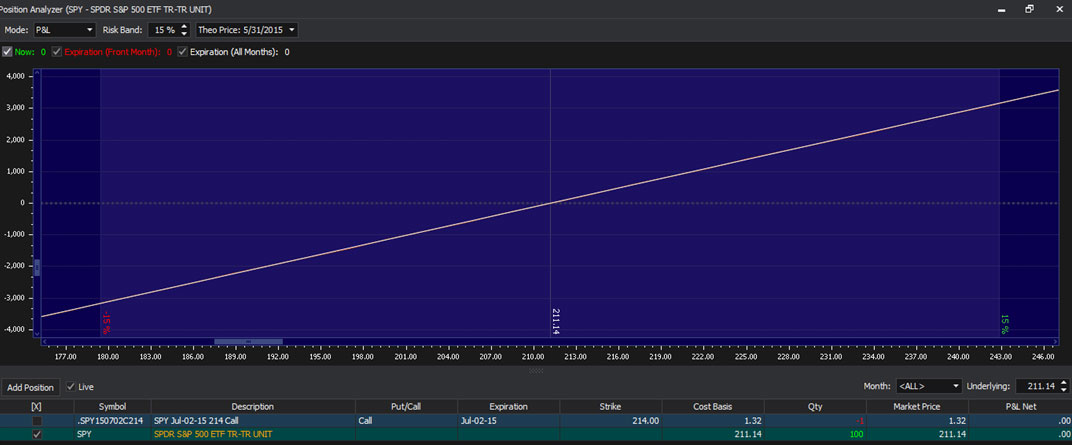Toggle Expiration (Front Month) checkbox
Screen dimensions: 1073x445
pyautogui.click(x=57, y=52)
